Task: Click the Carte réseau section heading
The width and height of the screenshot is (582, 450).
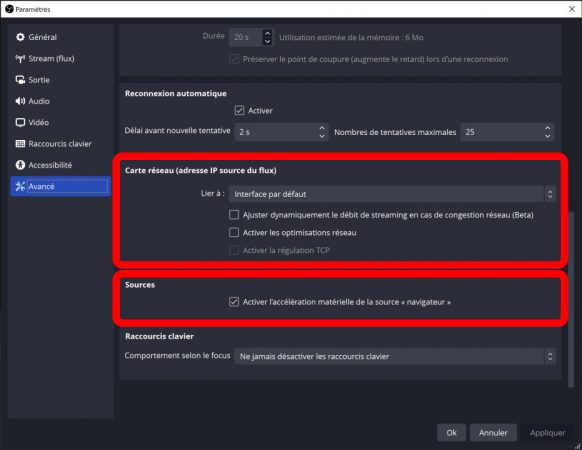Action: pyautogui.click(x=201, y=170)
